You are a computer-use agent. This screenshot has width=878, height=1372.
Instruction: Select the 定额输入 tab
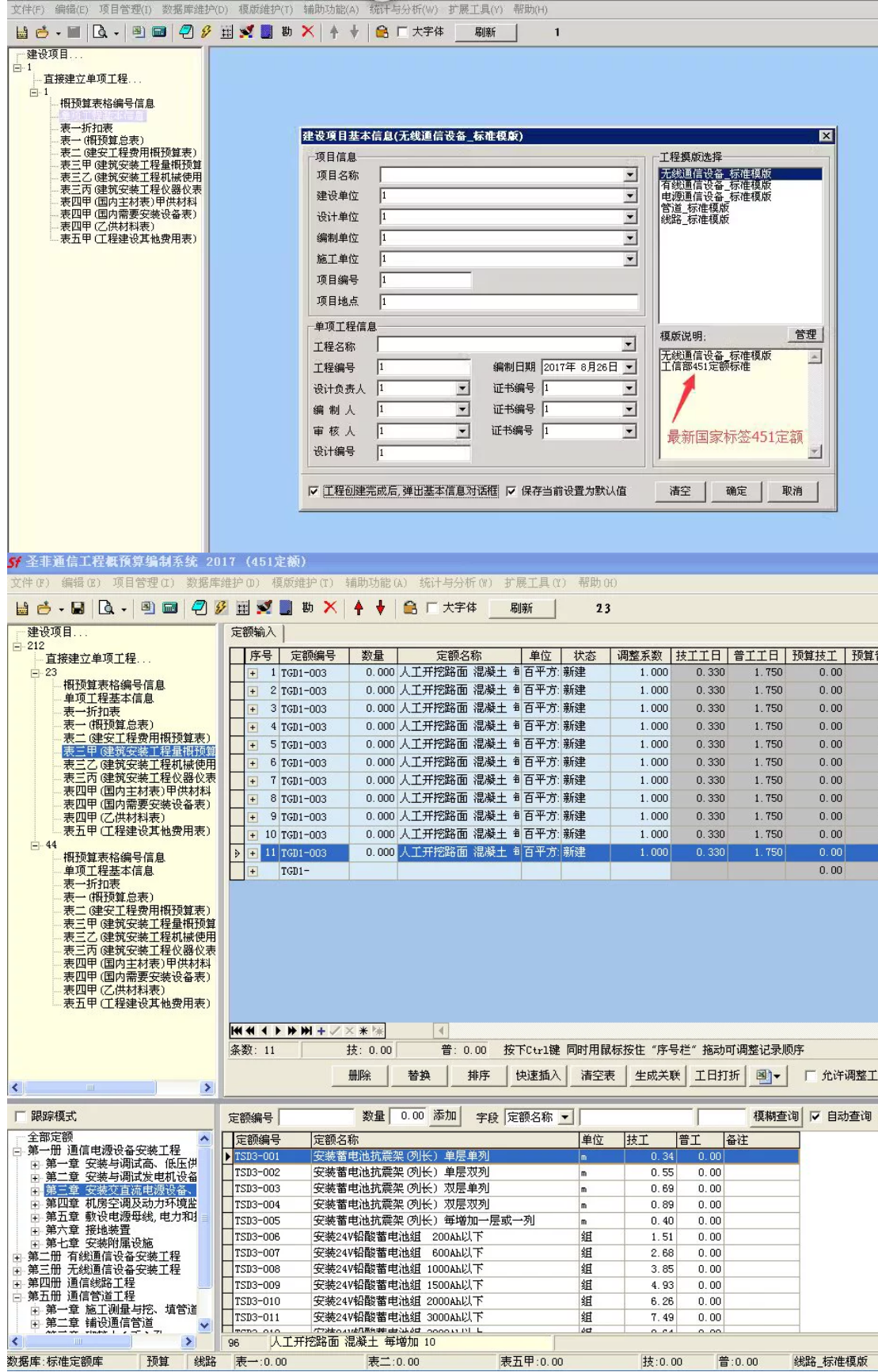(253, 632)
